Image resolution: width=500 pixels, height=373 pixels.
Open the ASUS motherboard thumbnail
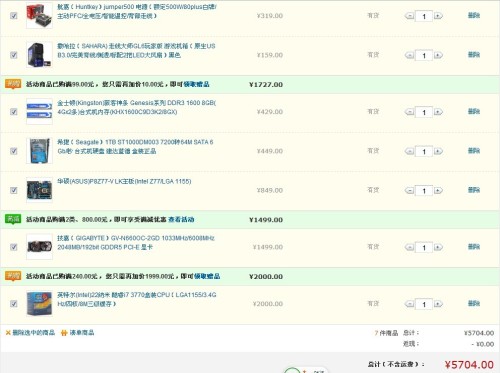(x=39, y=190)
